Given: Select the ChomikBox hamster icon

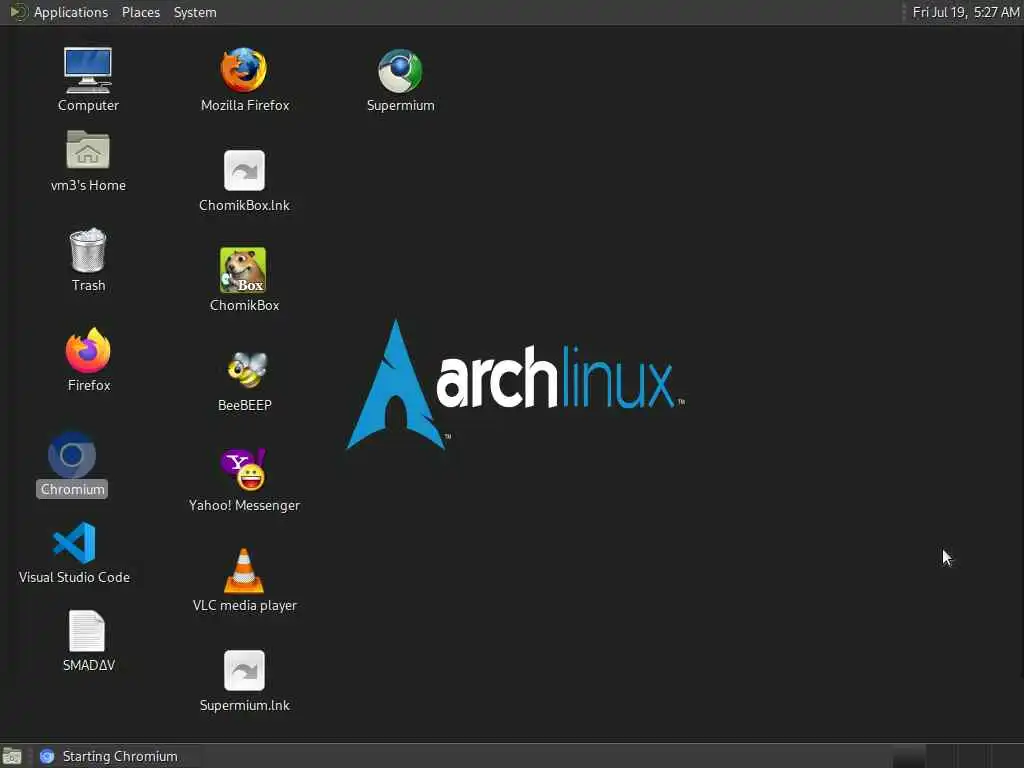Looking at the screenshot, I should (x=243, y=270).
